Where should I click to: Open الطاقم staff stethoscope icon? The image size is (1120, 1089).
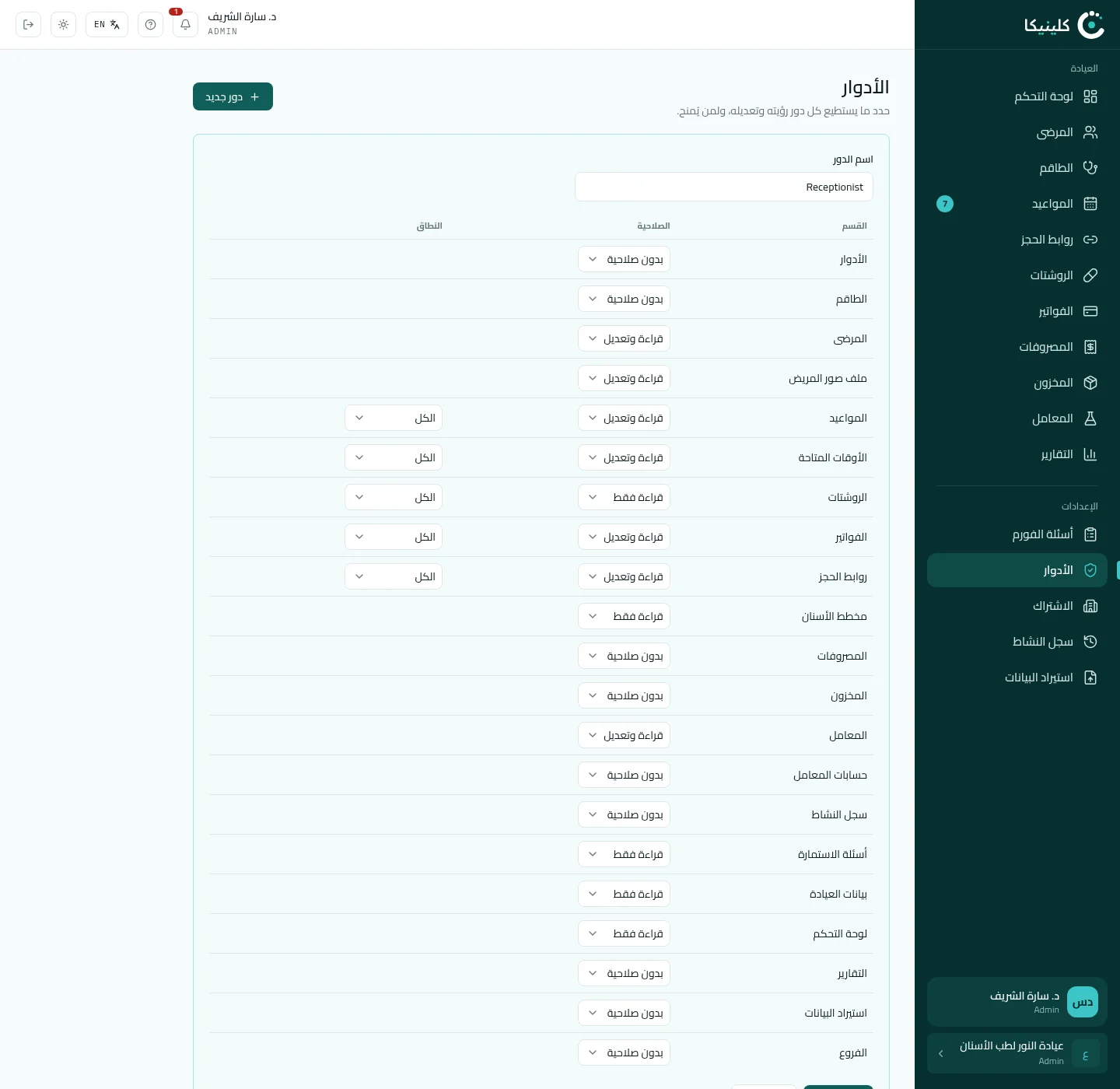pyautogui.click(x=1090, y=168)
